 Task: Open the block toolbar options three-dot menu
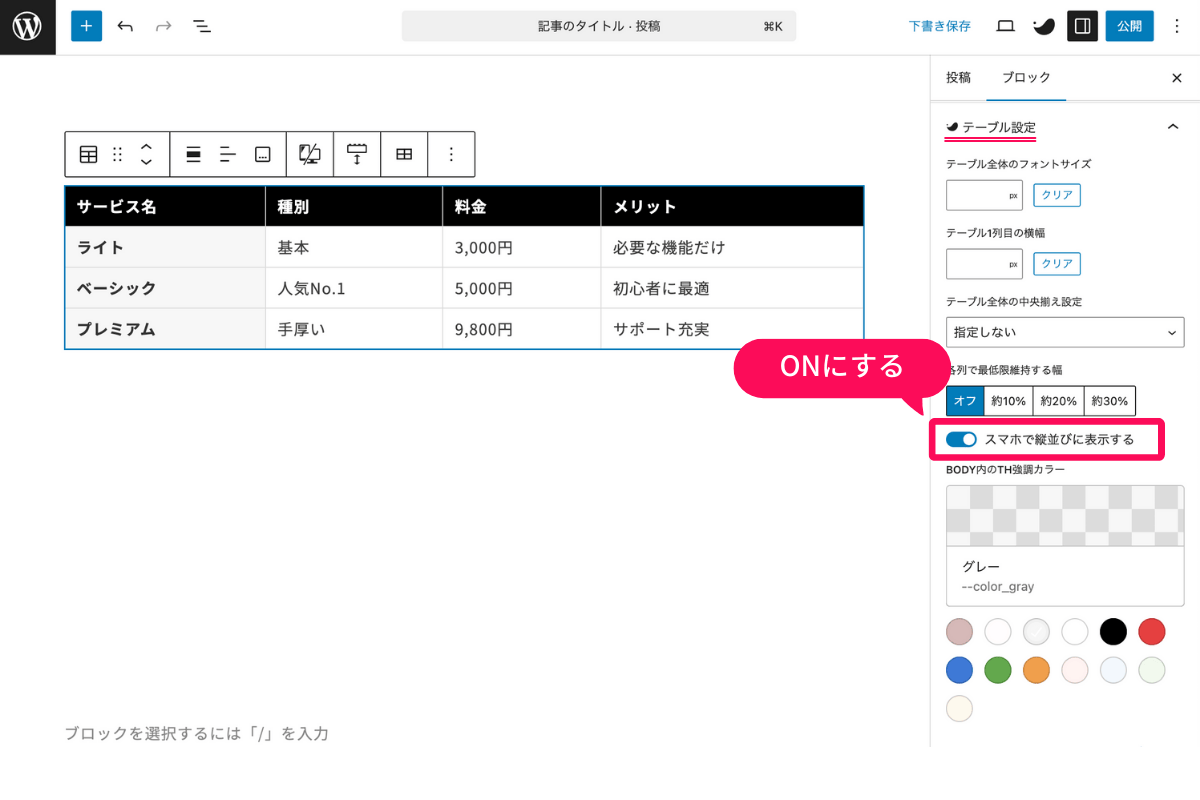(451, 154)
